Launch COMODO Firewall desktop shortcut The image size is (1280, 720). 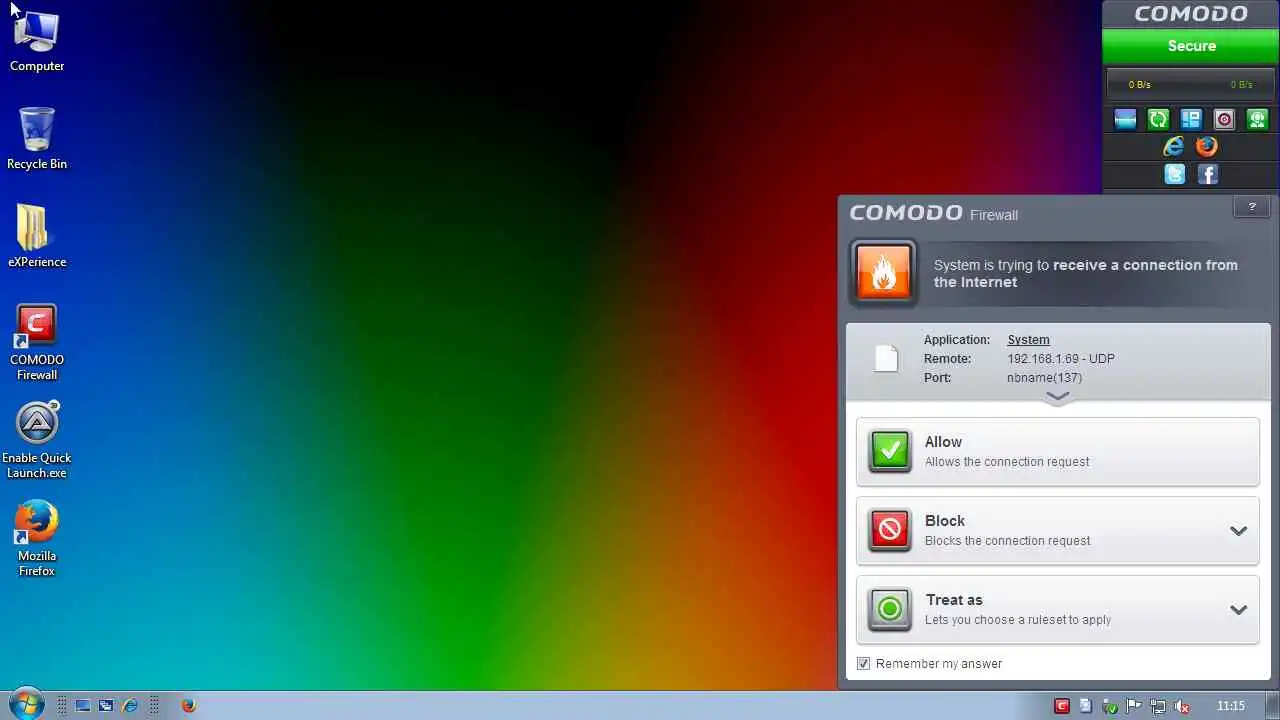tap(37, 342)
